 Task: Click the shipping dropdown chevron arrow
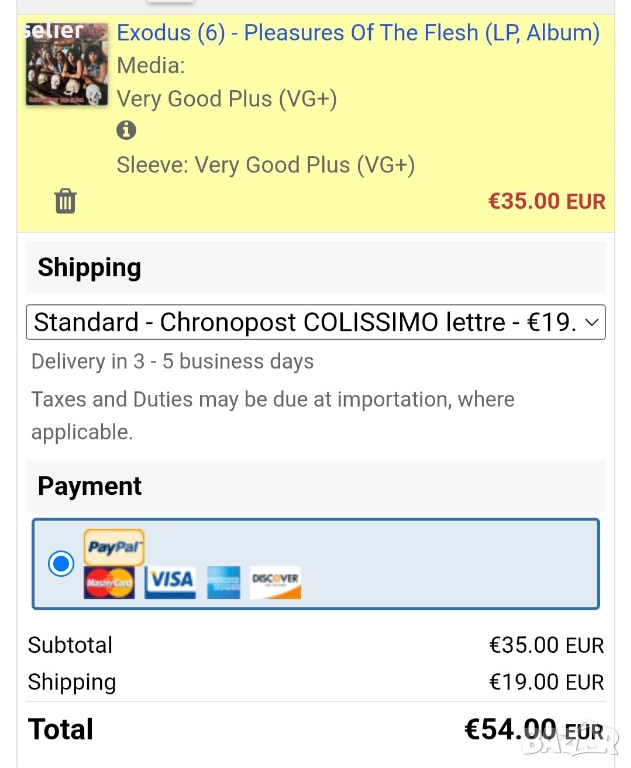(591, 322)
